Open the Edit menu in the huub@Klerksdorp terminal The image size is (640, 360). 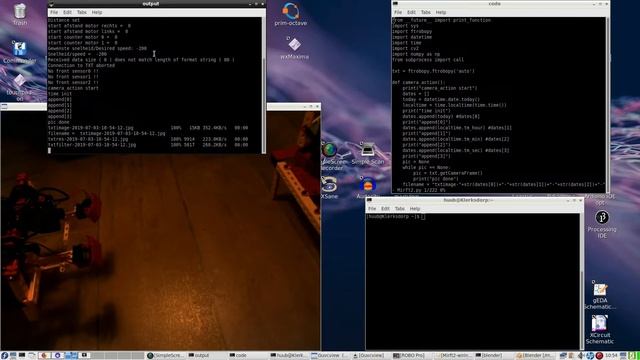(385, 209)
